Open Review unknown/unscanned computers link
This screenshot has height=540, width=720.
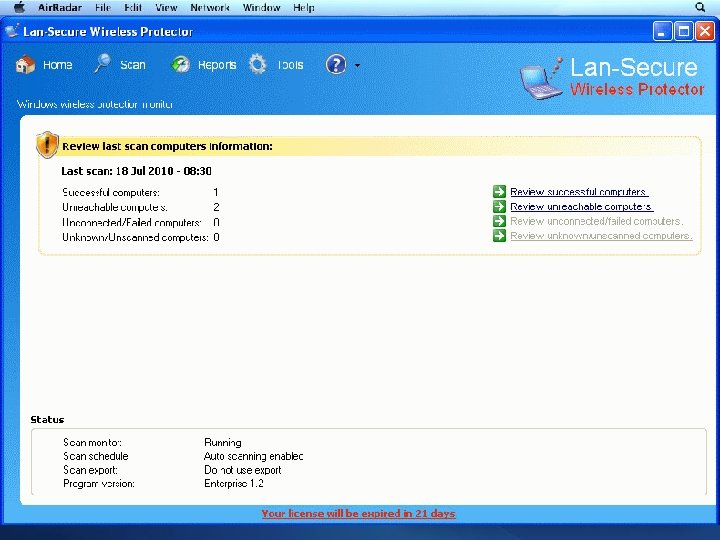(x=601, y=236)
